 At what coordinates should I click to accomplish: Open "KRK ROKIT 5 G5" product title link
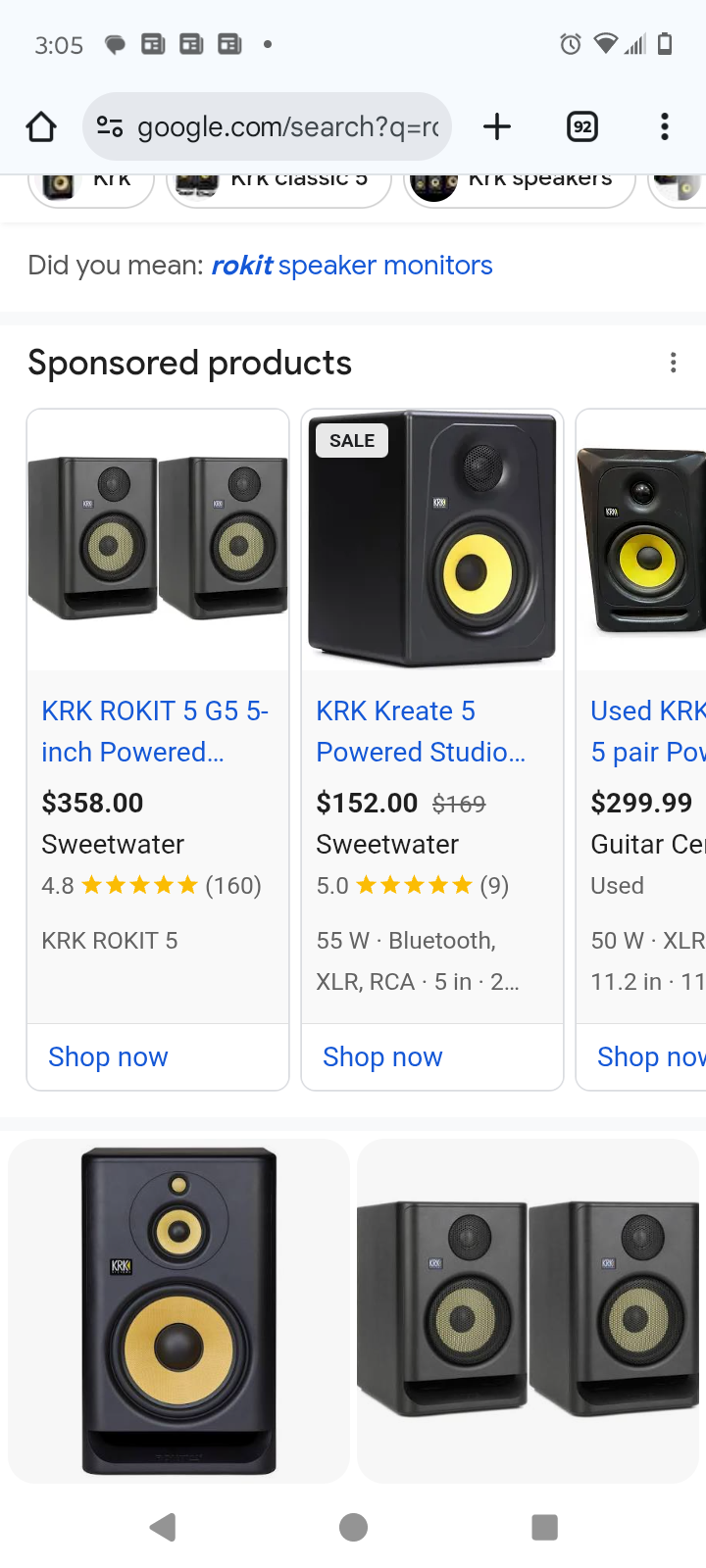pyautogui.click(x=154, y=731)
